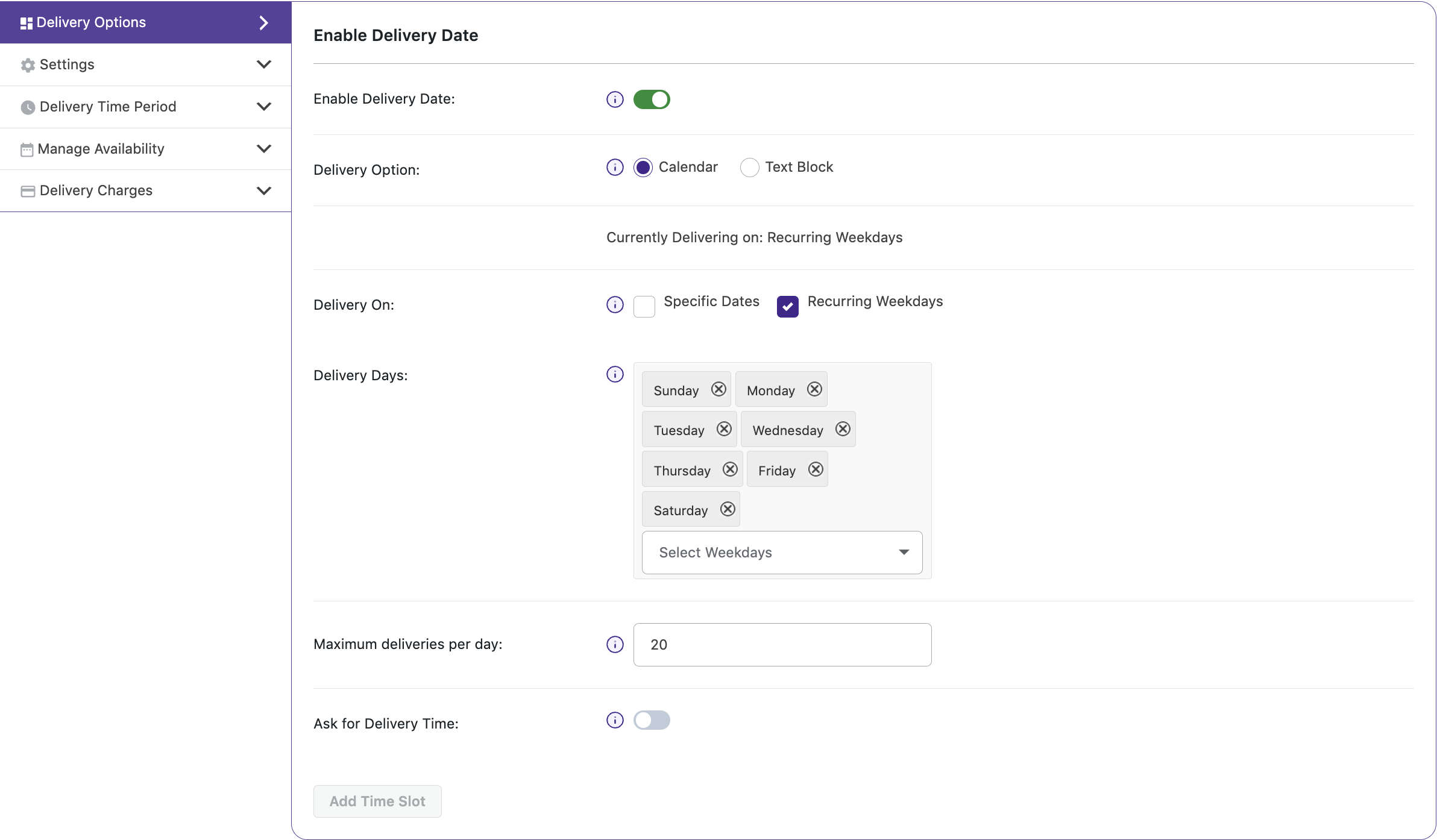Click the Ask for Delivery Time info icon
The image size is (1437, 840).
click(x=615, y=720)
